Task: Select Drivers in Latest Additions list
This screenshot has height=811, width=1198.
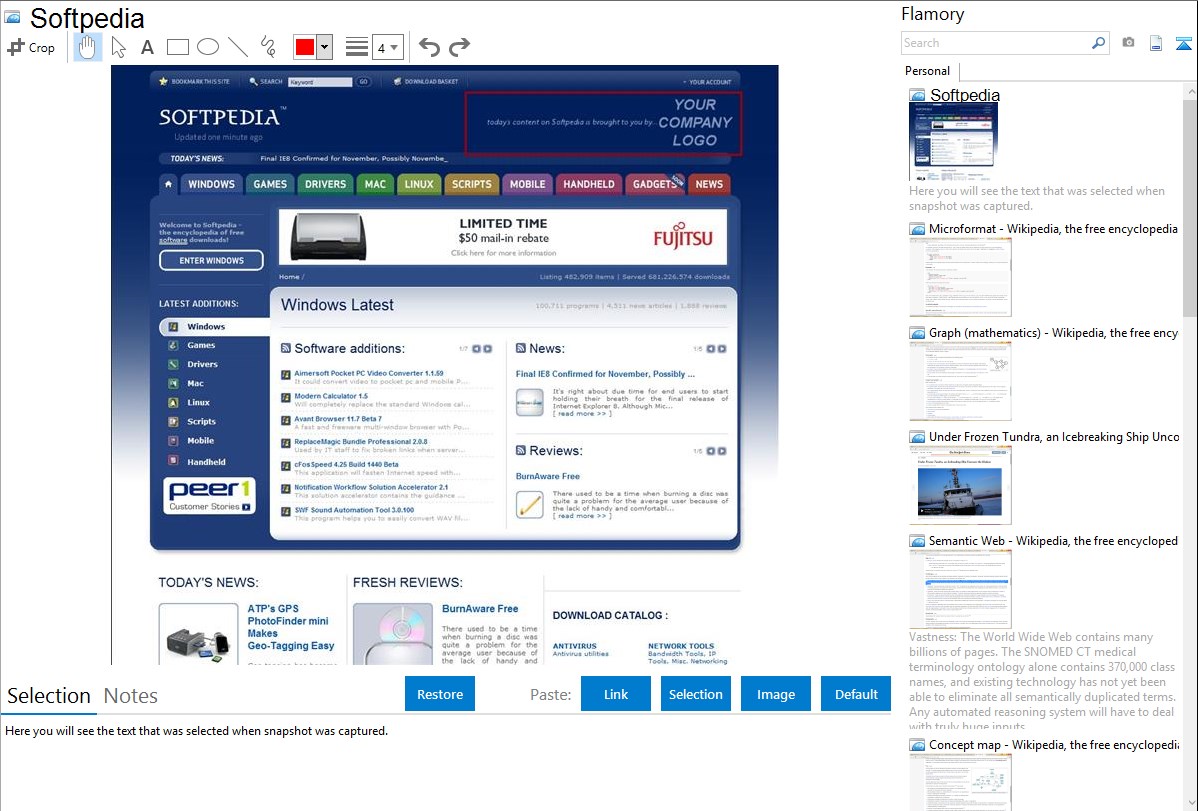Action: (x=202, y=365)
